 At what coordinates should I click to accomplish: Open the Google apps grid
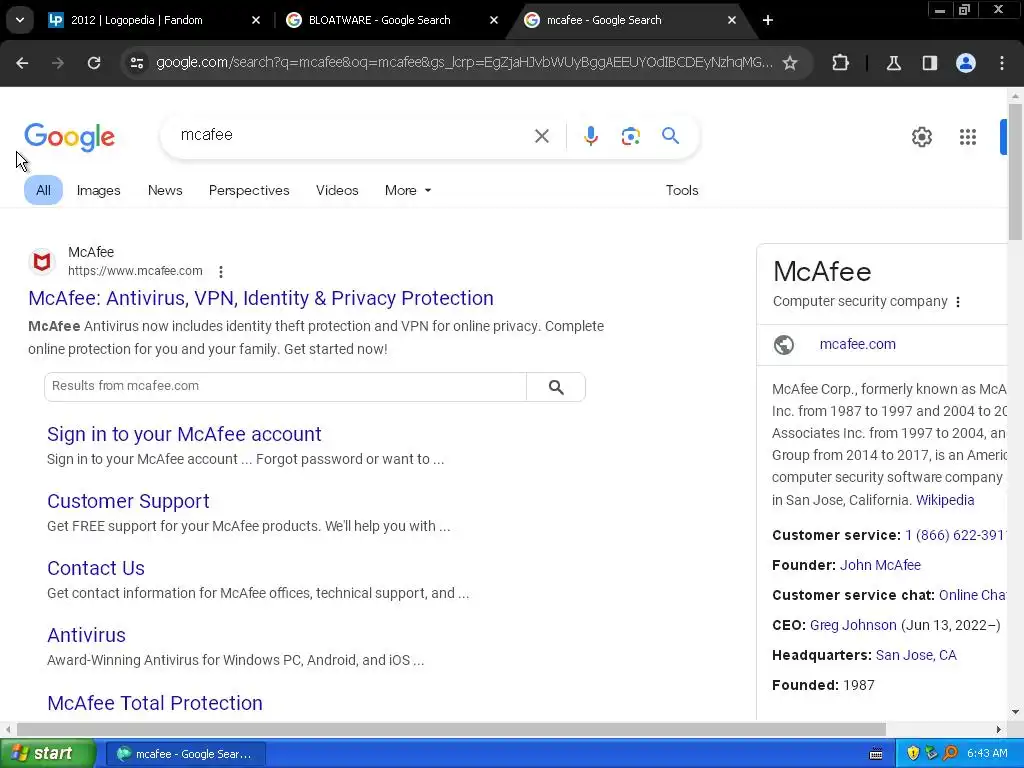click(968, 136)
